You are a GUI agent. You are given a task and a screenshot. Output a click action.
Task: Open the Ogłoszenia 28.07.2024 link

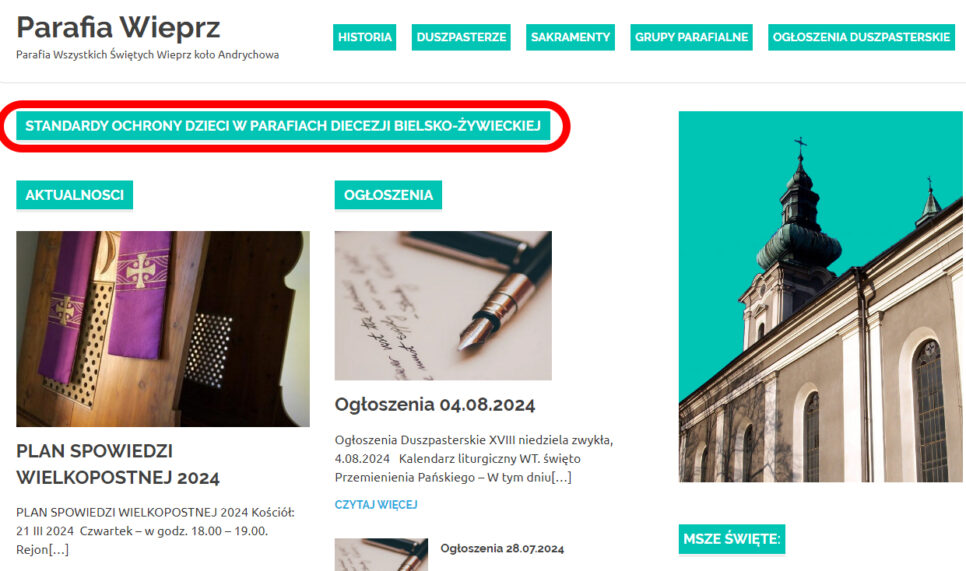pyautogui.click(x=502, y=548)
